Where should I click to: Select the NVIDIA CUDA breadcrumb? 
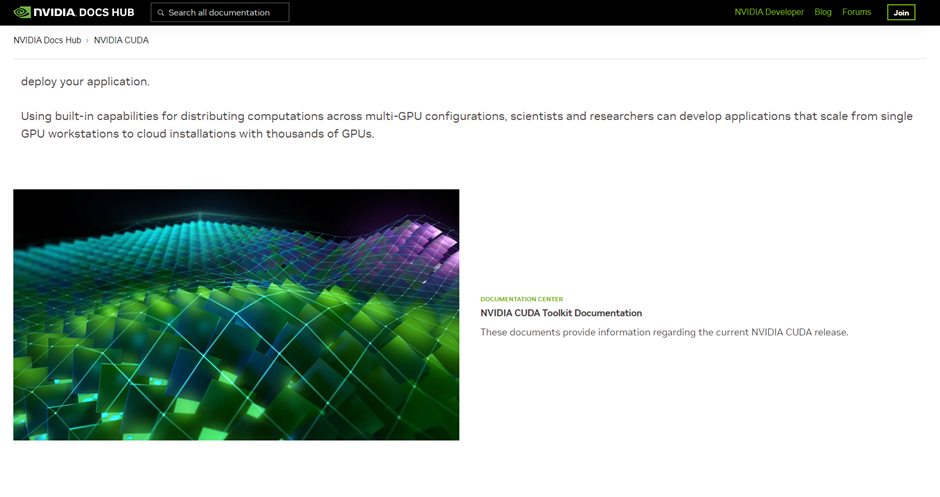click(x=121, y=40)
